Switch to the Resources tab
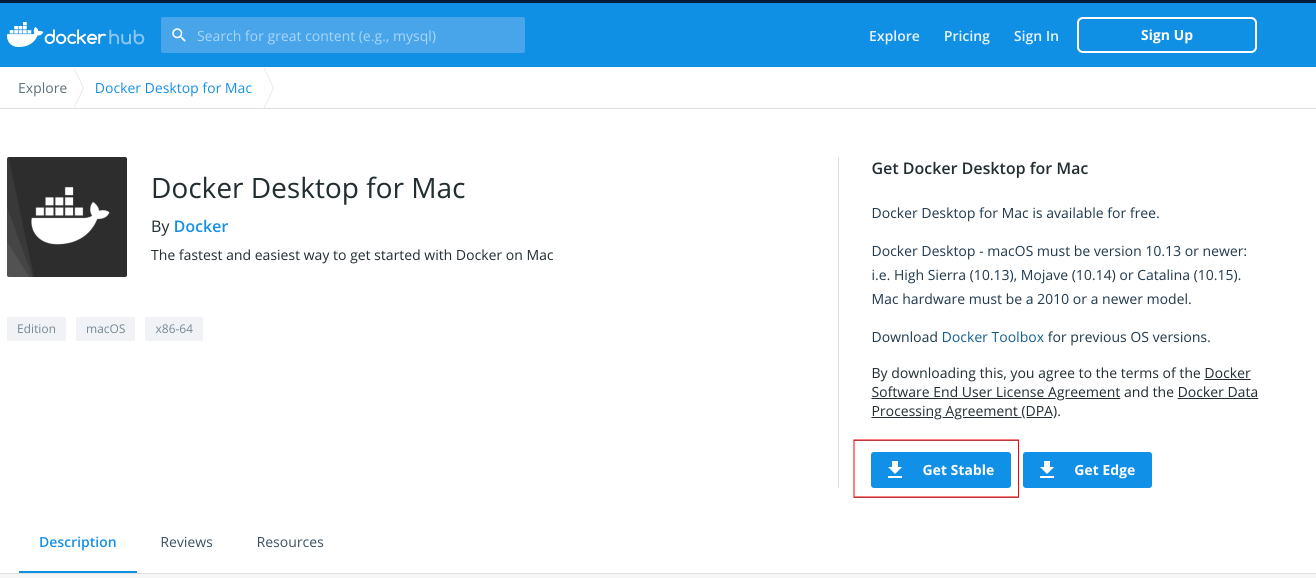The width and height of the screenshot is (1316, 578). [290, 542]
